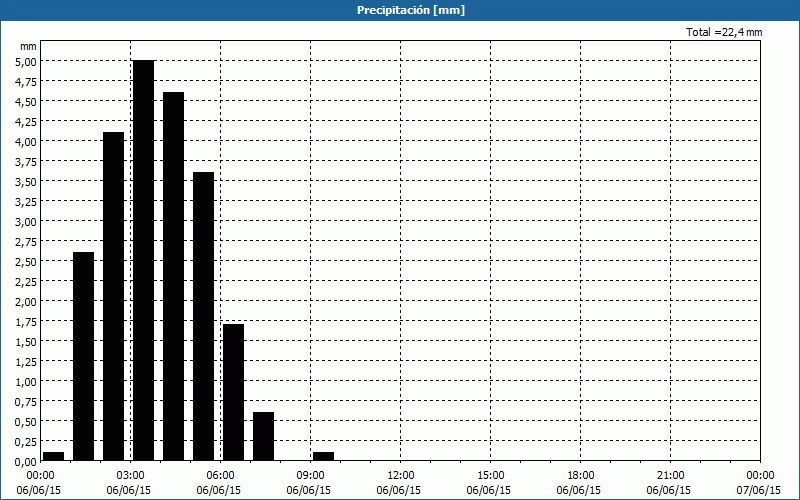Select the bar reaching about 4,60 mm
800x500 pixels.
(173, 276)
